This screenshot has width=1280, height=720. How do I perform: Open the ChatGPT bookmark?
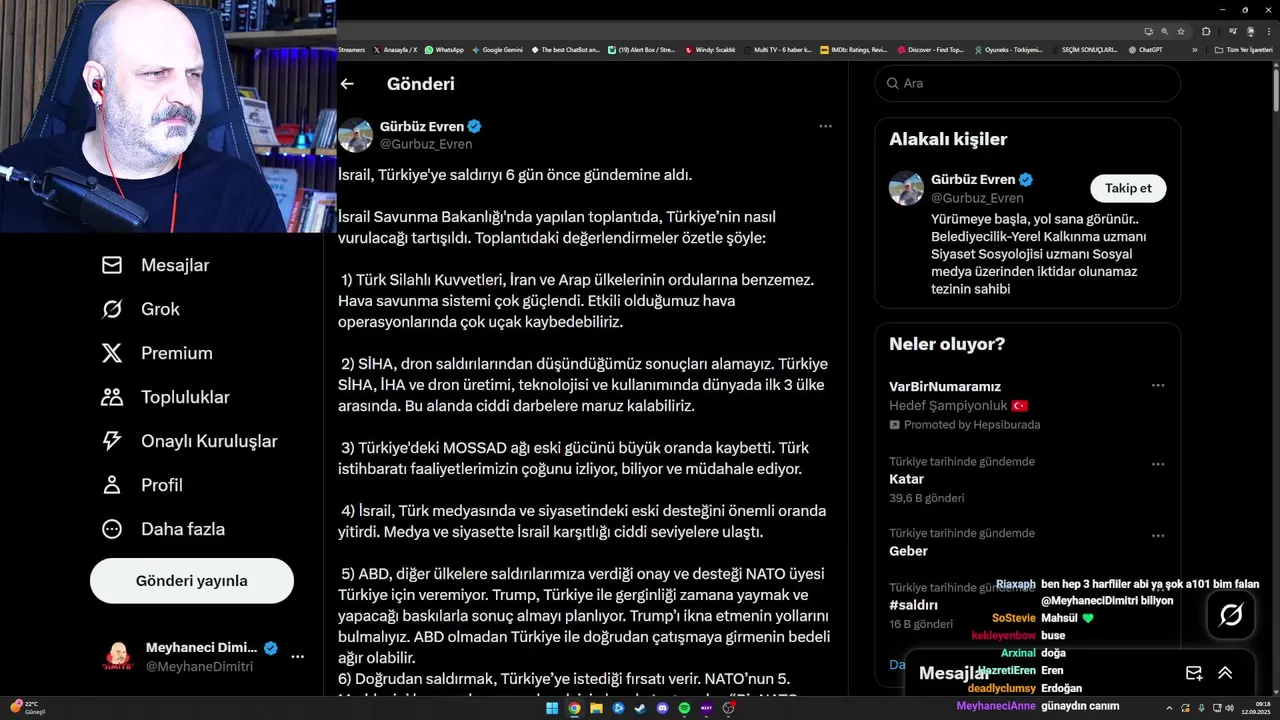pos(1145,49)
